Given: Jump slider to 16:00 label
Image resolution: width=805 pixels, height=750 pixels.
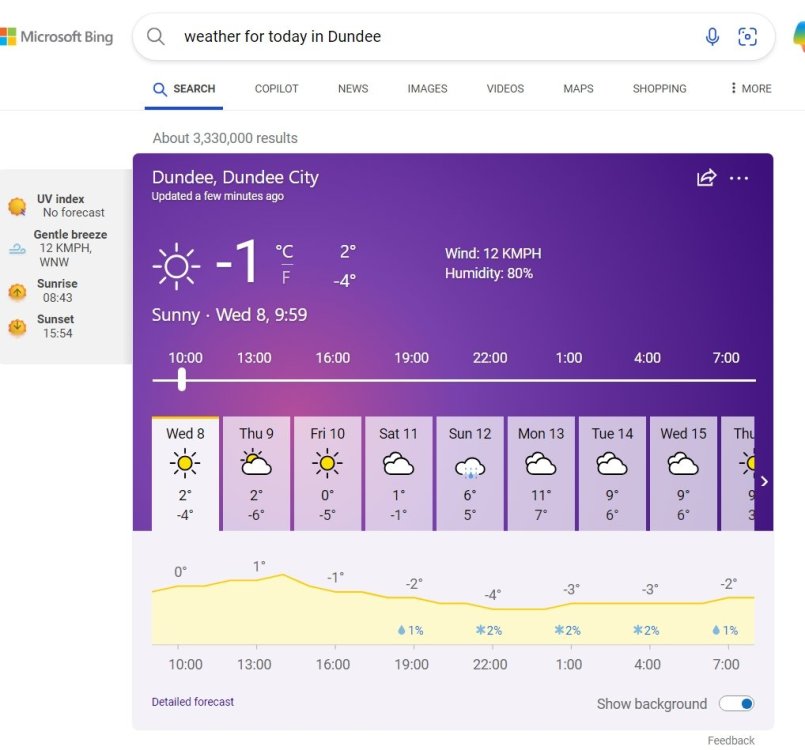Looking at the screenshot, I should pyautogui.click(x=333, y=358).
